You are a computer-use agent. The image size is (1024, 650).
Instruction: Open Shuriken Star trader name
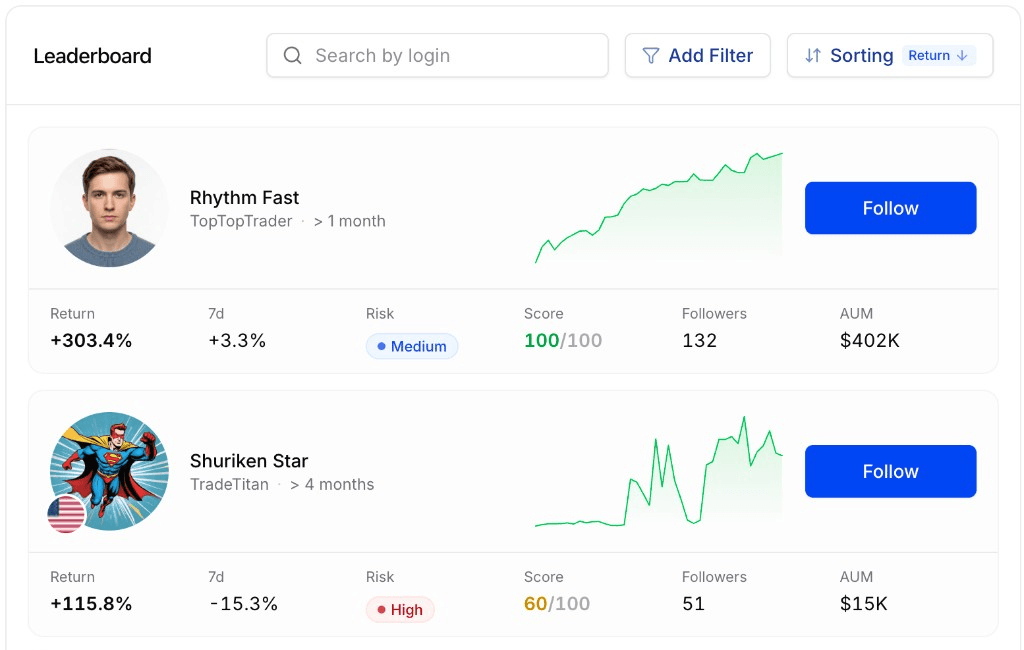pos(249,461)
